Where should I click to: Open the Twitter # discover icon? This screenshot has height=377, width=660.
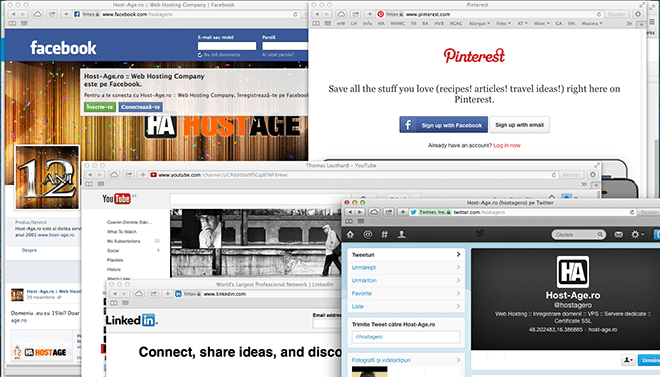(384, 234)
